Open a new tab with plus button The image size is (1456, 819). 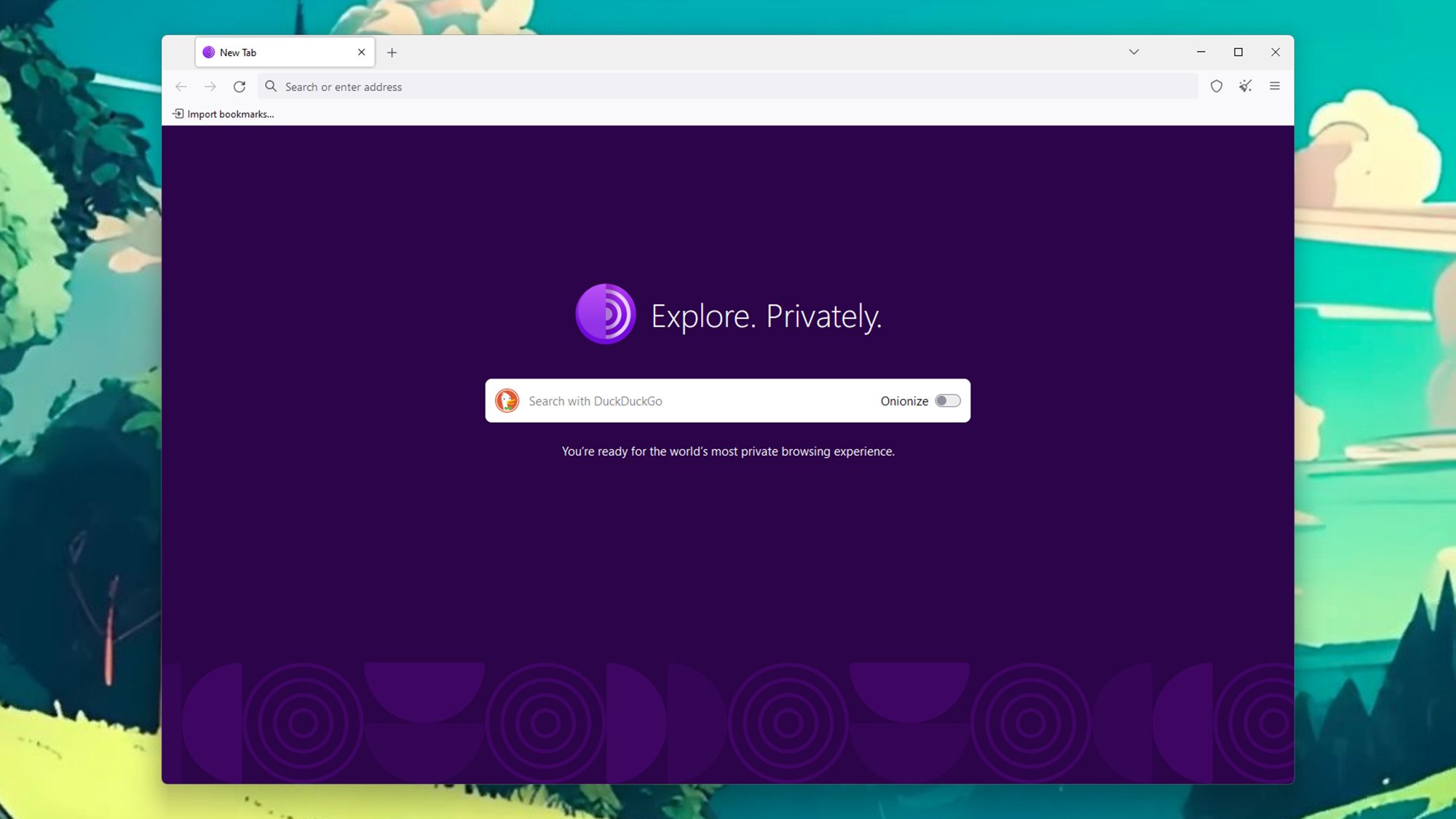pos(392,52)
